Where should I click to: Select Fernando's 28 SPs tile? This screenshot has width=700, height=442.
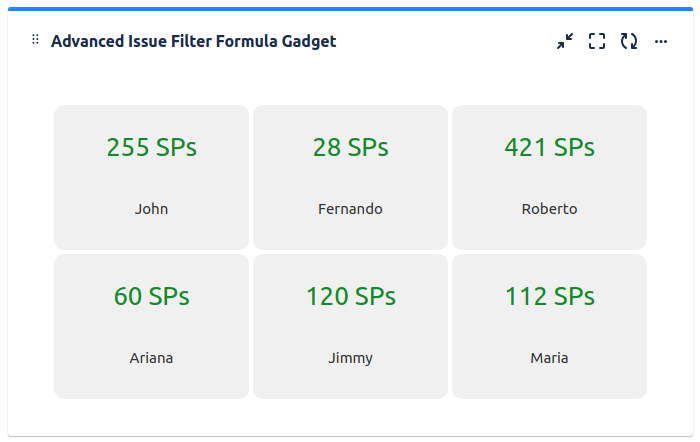coord(350,177)
